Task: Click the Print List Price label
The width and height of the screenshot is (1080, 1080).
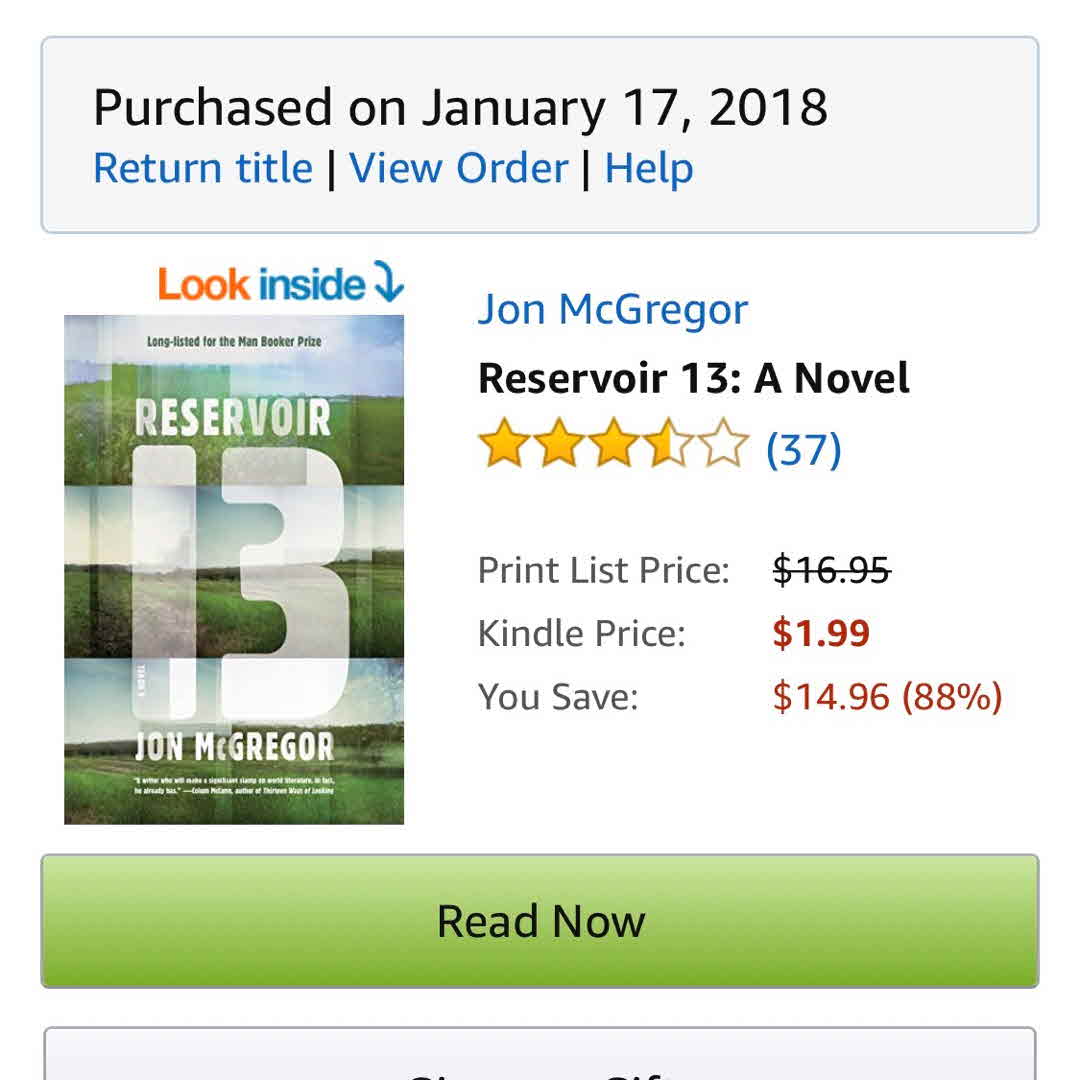Action: pos(604,570)
